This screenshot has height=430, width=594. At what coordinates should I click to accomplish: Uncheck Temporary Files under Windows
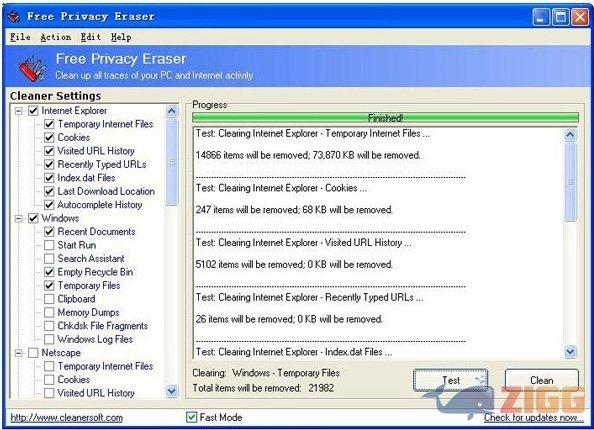(x=49, y=286)
